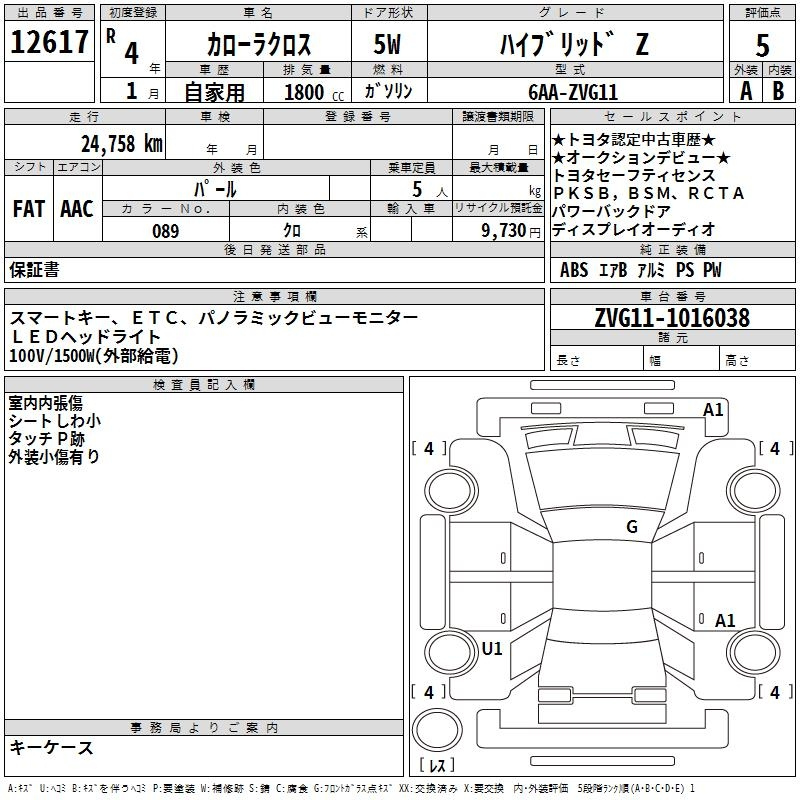800x800 pixels.
Task: Select exterior color パール
Action: pyautogui.click(x=215, y=189)
